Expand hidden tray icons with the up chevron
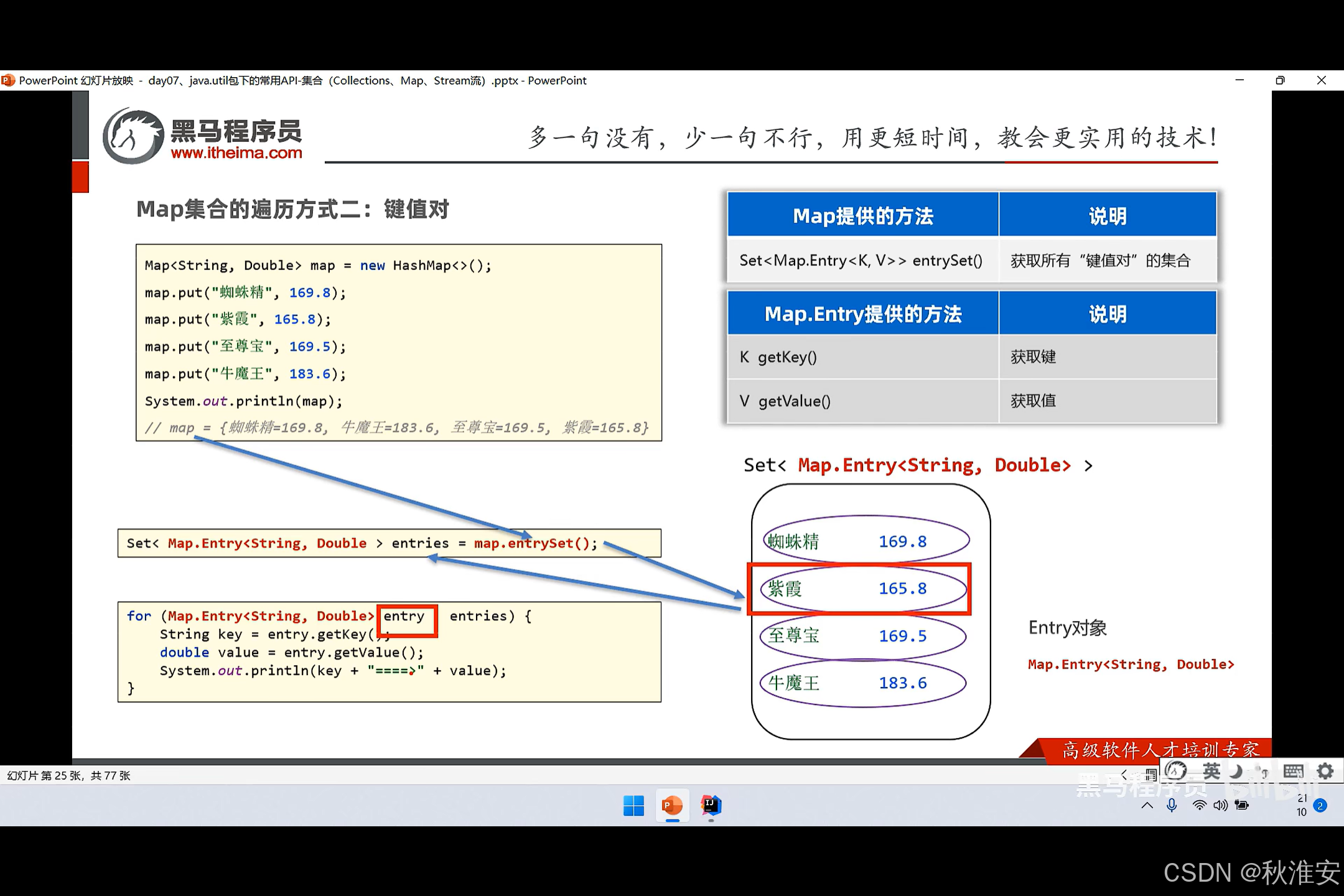 (x=1147, y=807)
